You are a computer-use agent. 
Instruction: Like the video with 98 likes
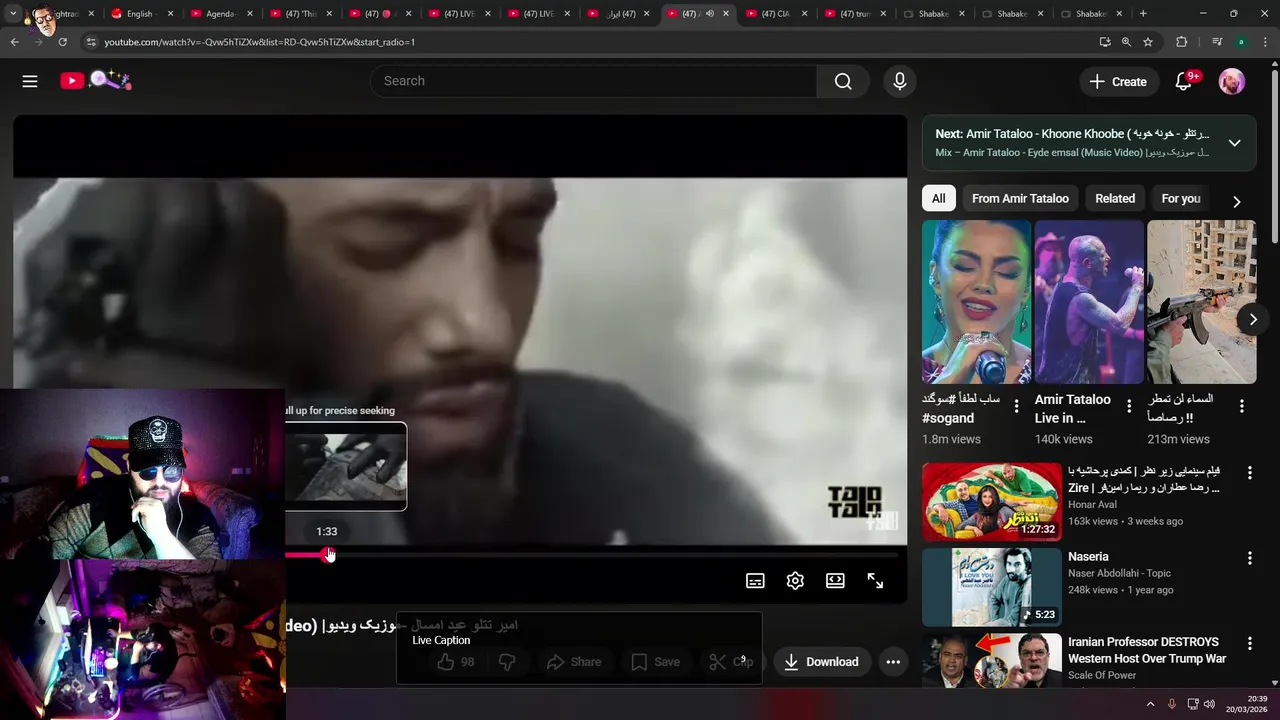(455, 662)
